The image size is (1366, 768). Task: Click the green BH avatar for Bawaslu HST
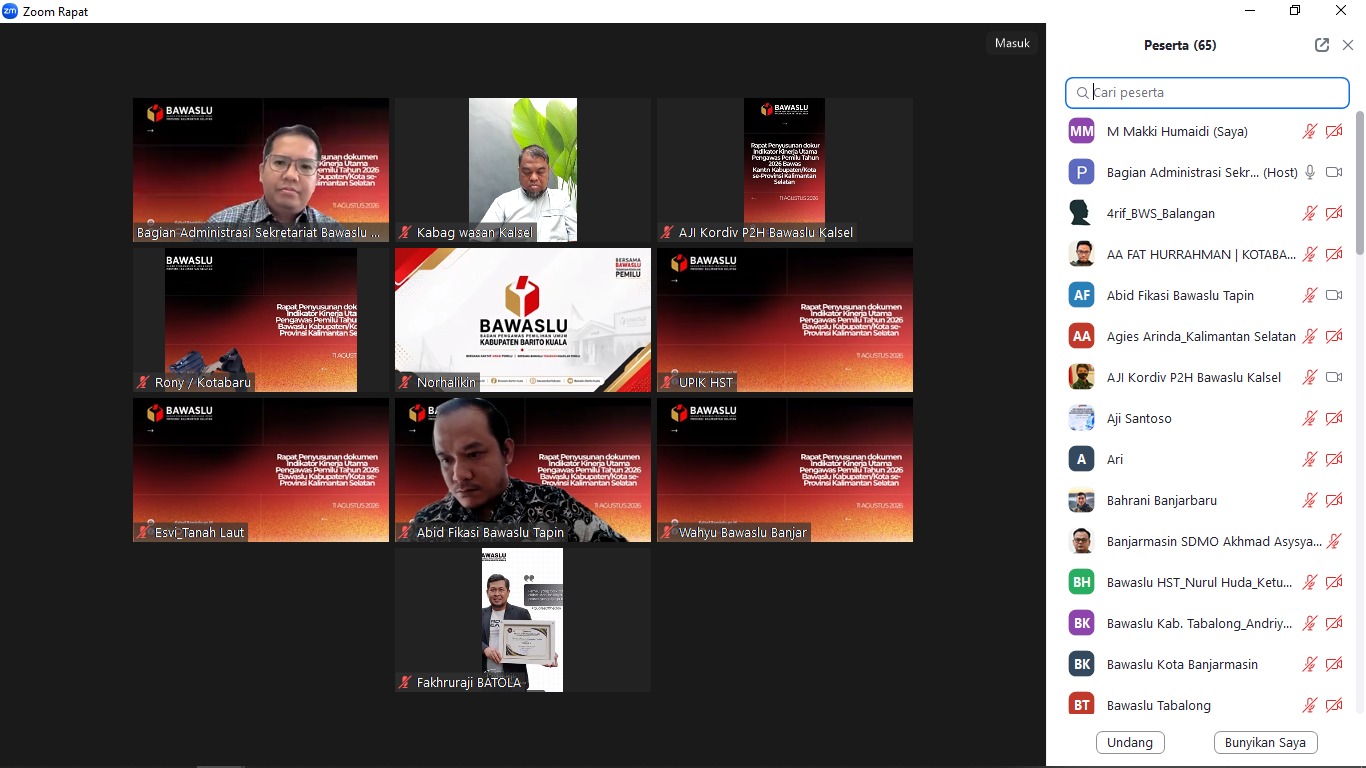1081,582
